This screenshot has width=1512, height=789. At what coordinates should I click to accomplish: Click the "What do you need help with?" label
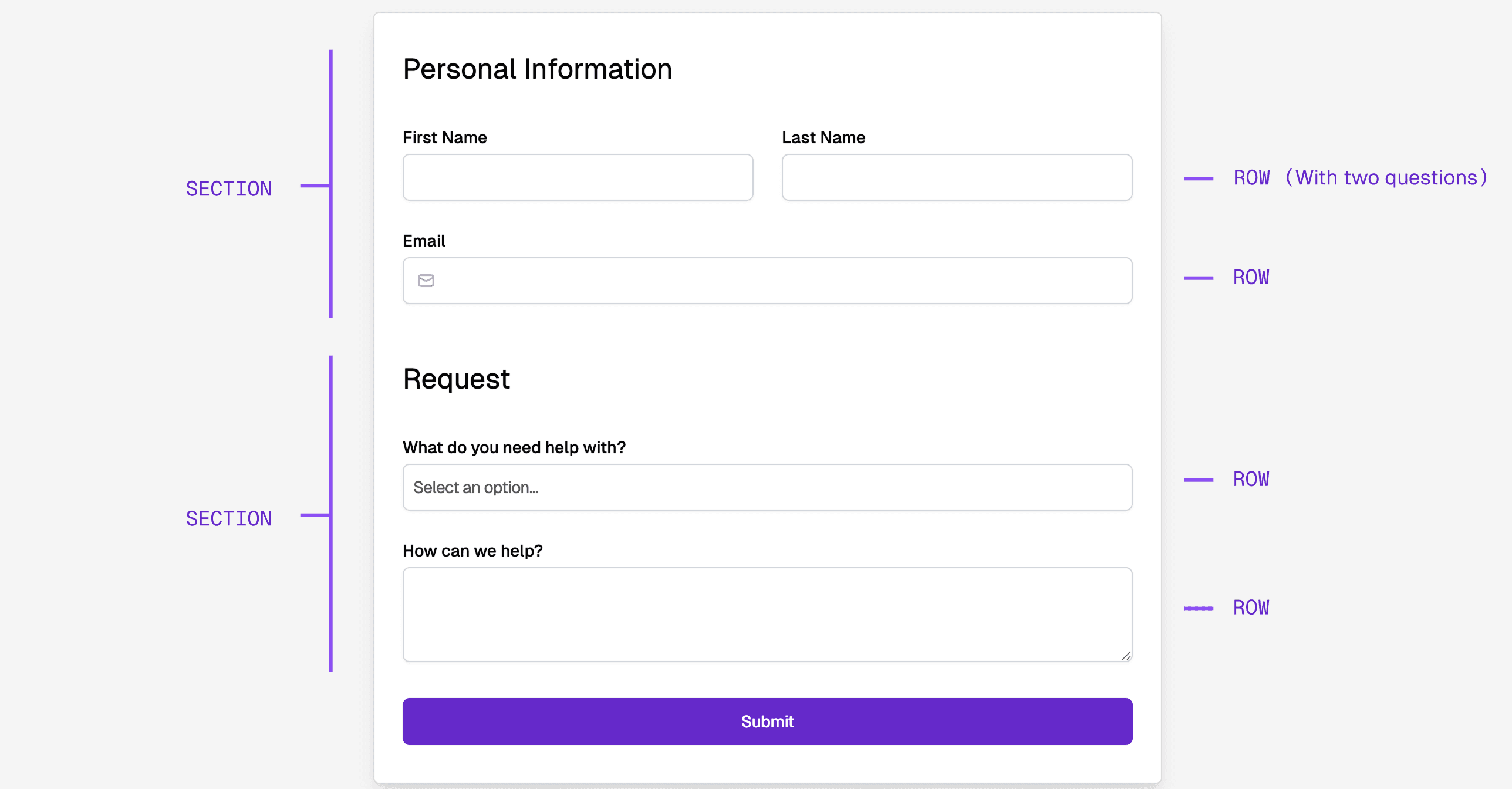point(514,447)
